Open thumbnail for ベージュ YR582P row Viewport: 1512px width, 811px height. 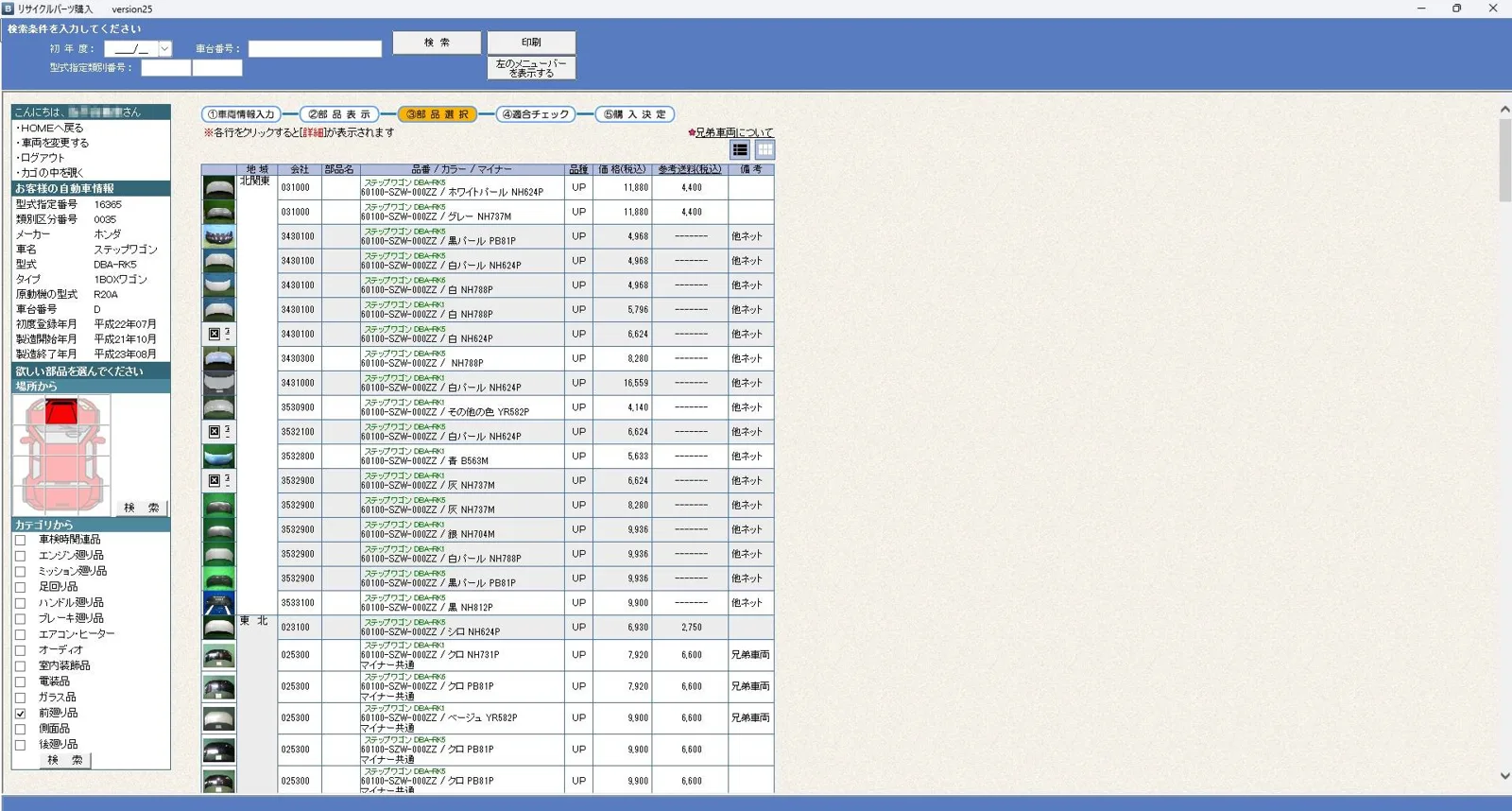pyautogui.click(x=219, y=718)
